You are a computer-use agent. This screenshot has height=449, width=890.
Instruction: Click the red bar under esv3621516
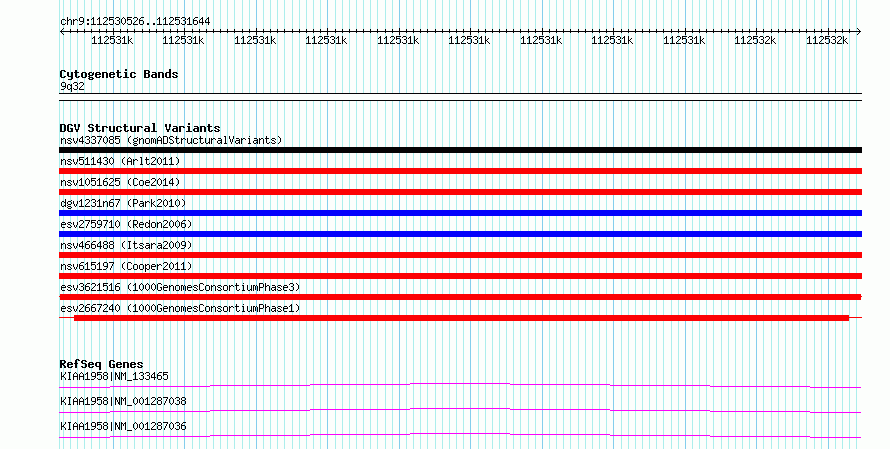tap(460, 297)
